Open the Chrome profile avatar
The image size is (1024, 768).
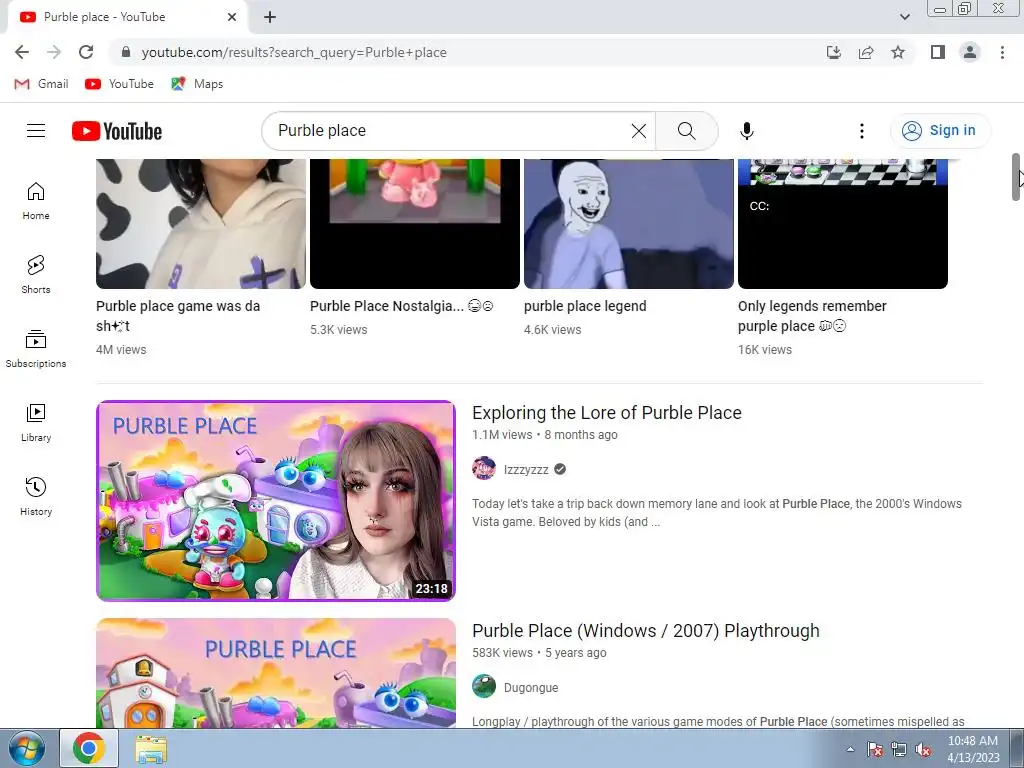pos(970,52)
